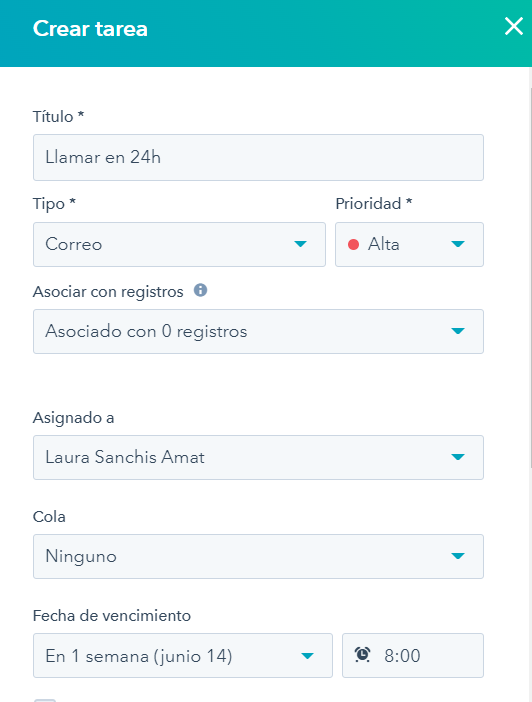The image size is (532, 702).
Task: Click the caret arrow in Fecha de vencimiento field
Action: (x=307, y=656)
